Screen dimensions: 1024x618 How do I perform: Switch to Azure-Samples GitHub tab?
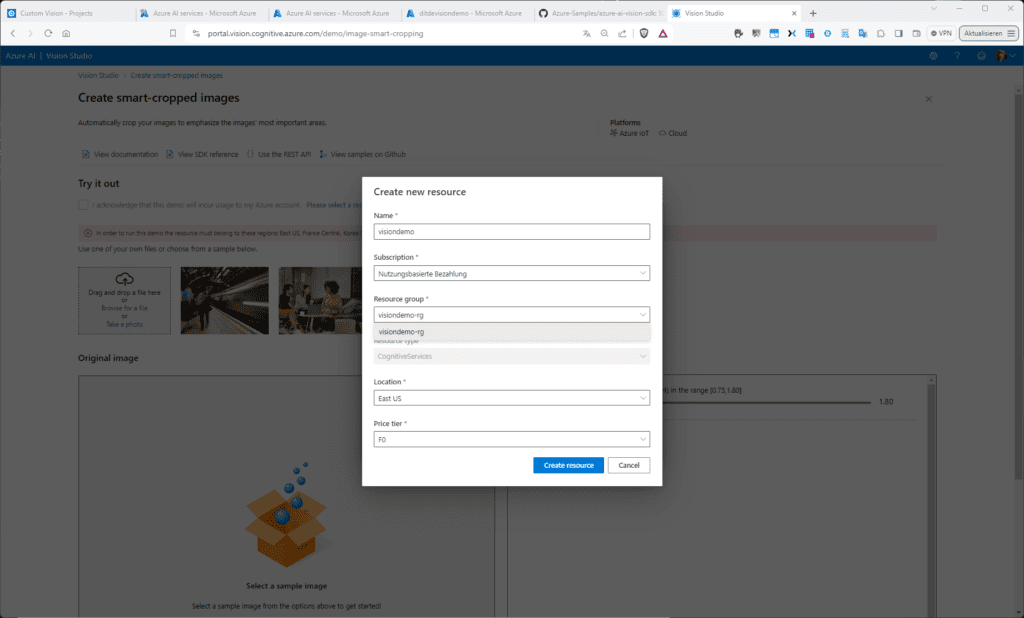602,13
